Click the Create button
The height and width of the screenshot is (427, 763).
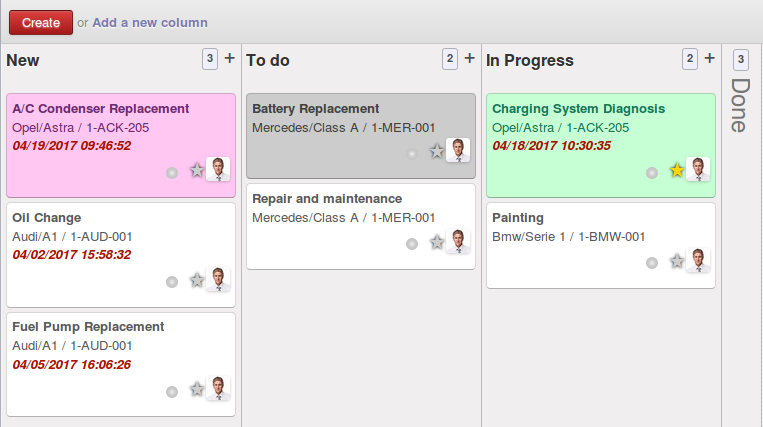pos(41,22)
